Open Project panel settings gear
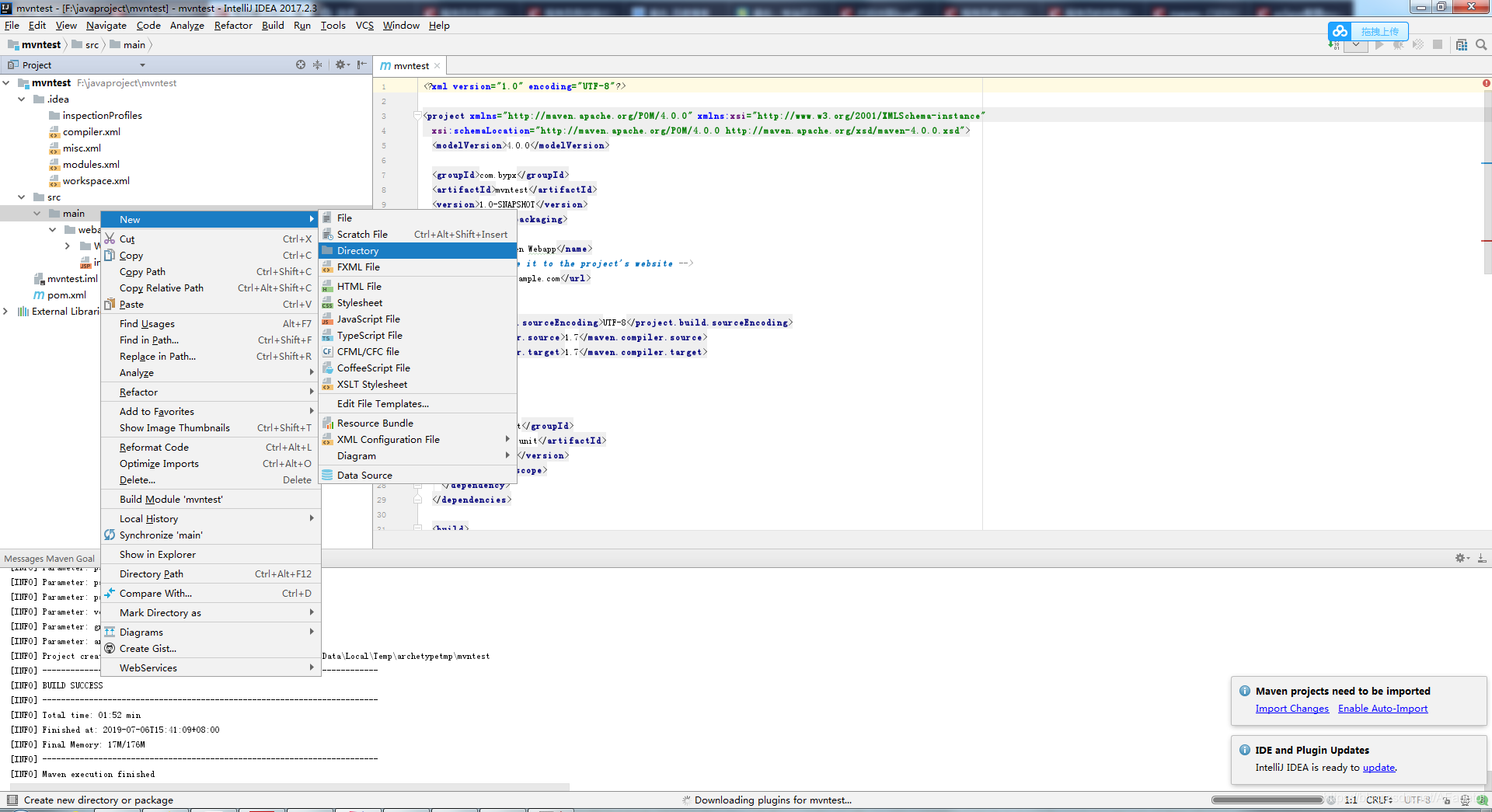 pyautogui.click(x=340, y=65)
